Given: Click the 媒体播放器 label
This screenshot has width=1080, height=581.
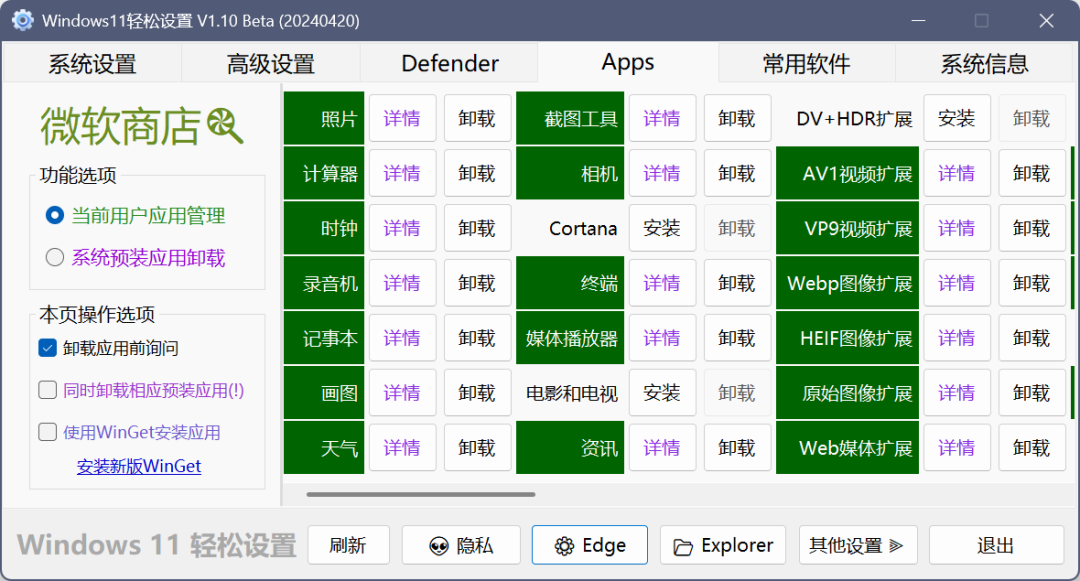Looking at the screenshot, I should point(570,338).
